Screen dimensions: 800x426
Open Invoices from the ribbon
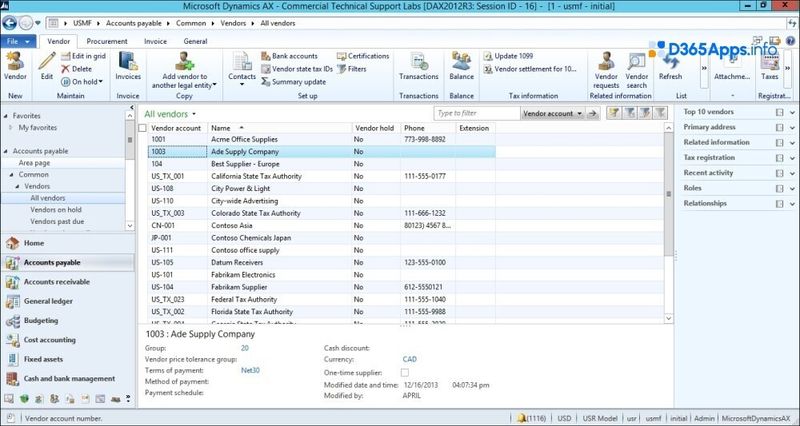point(128,66)
